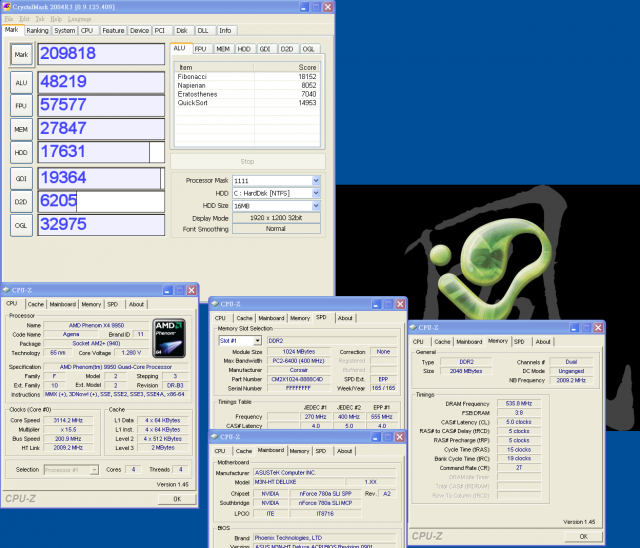Image resolution: width=640 pixels, height=548 pixels.
Task: Click the CrystalMark title bar icon
Action: pyautogui.click(x=7, y=7)
